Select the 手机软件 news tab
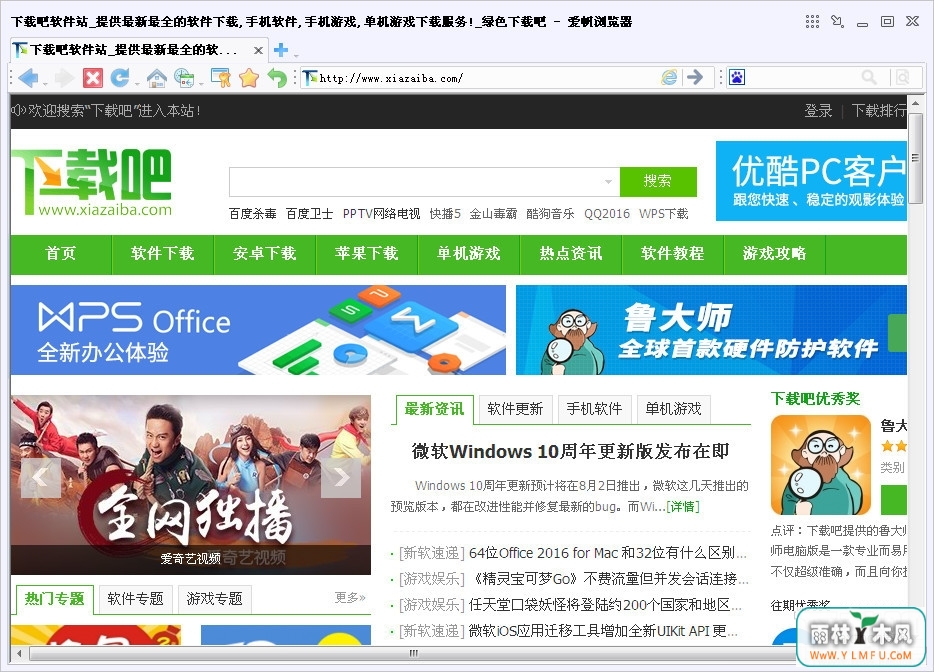This screenshot has width=934, height=672. [594, 409]
